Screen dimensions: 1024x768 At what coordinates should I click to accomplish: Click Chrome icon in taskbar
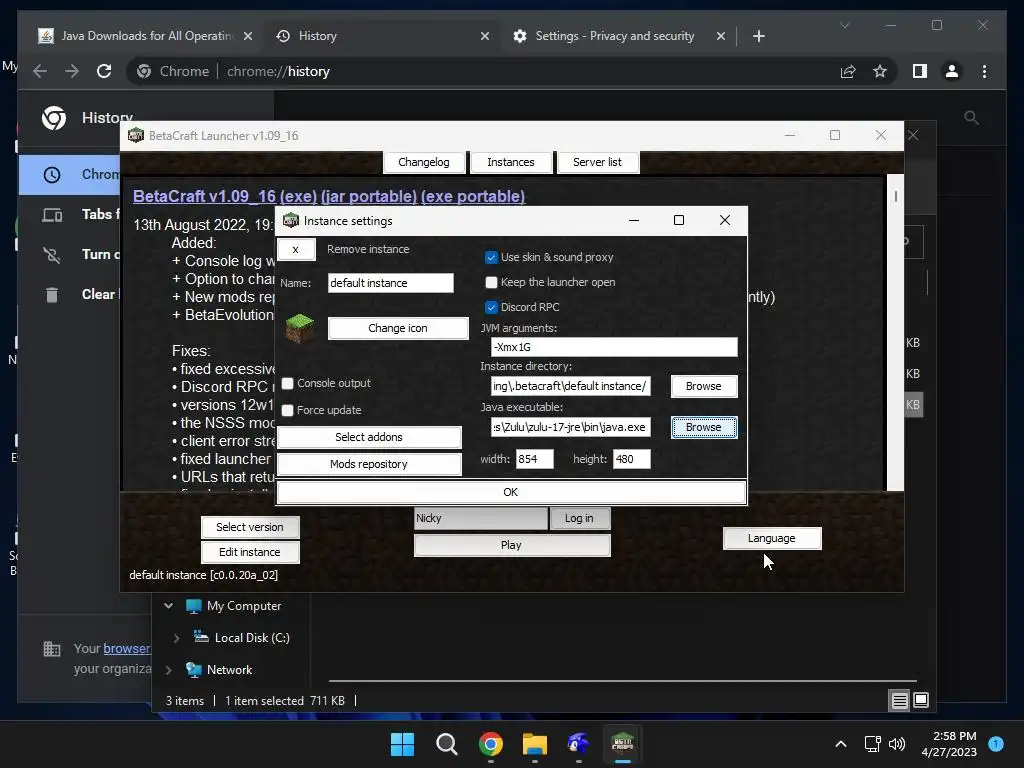coord(490,744)
